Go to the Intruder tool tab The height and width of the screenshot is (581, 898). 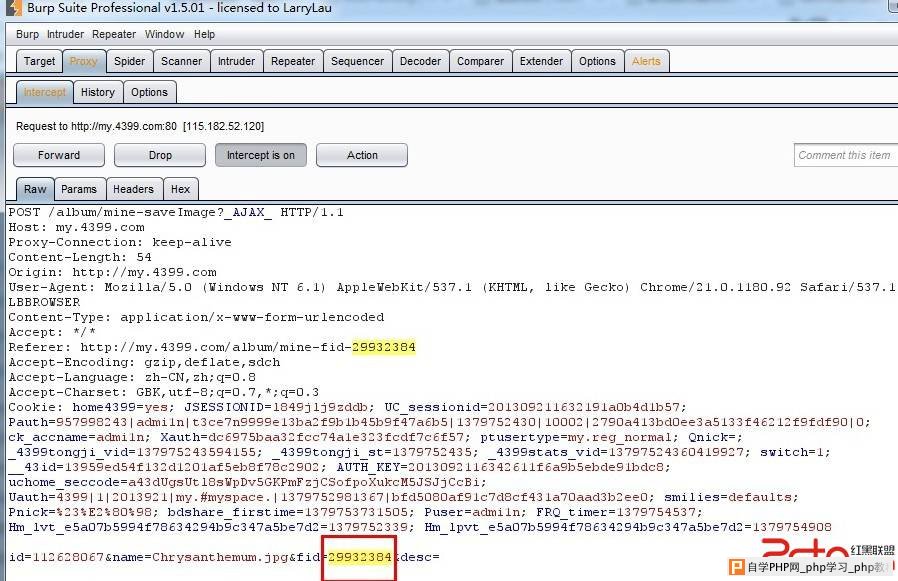coord(236,61)
